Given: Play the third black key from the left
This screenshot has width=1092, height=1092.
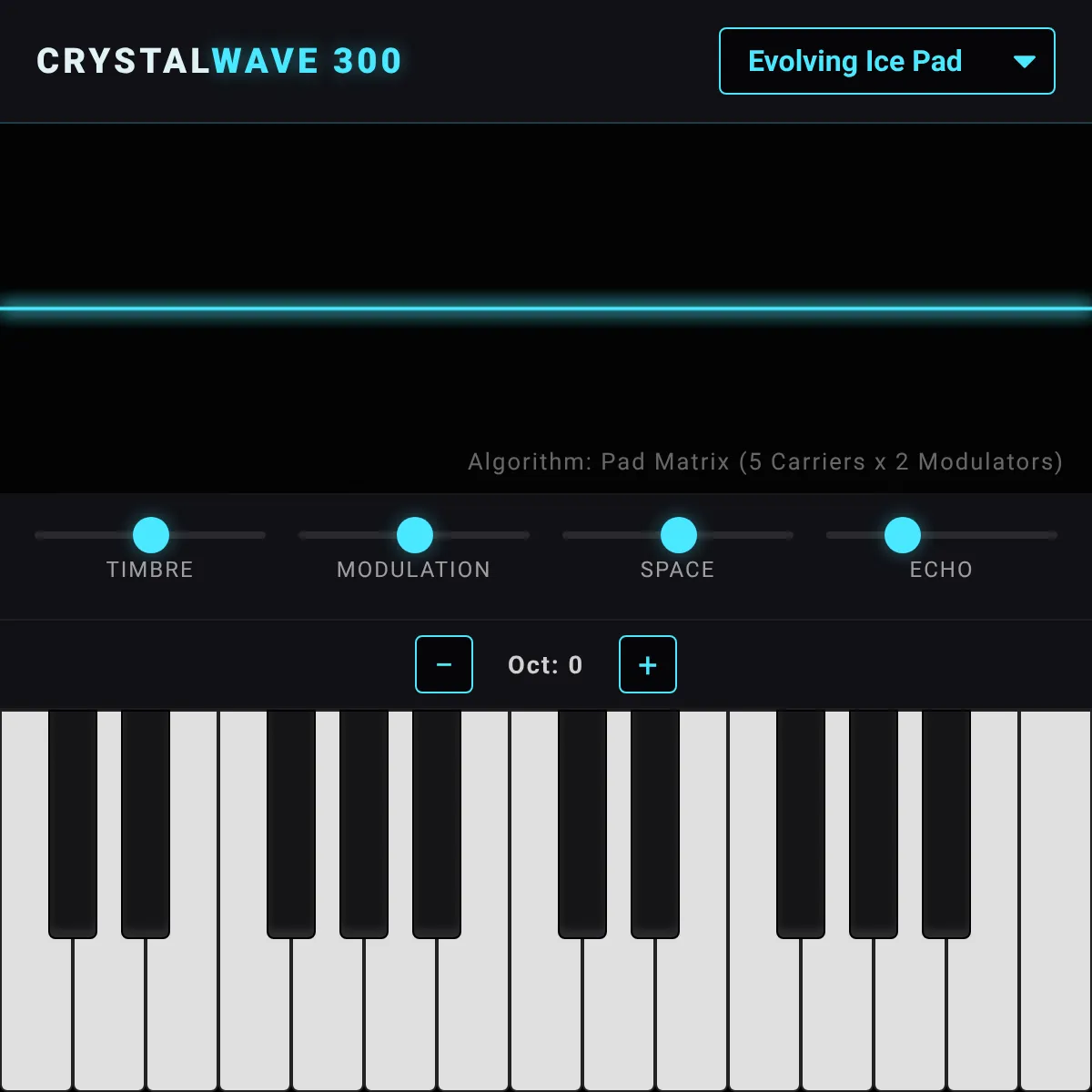Looking at the screenshot, I should pos(291,824).
